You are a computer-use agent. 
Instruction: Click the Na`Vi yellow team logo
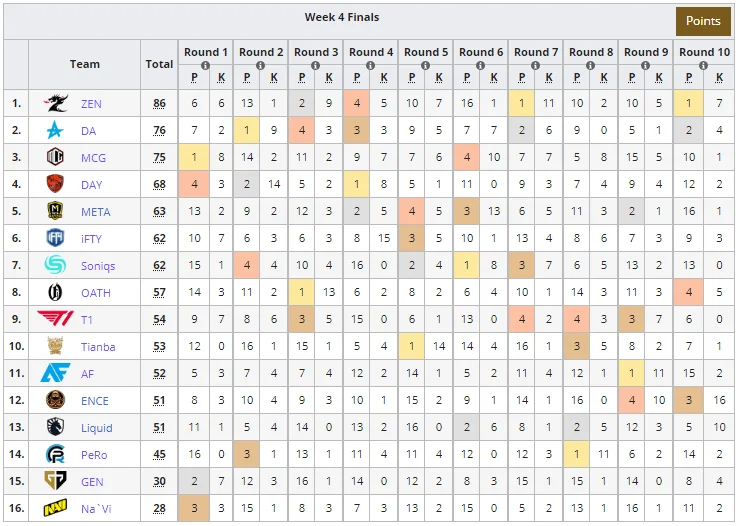55,509
